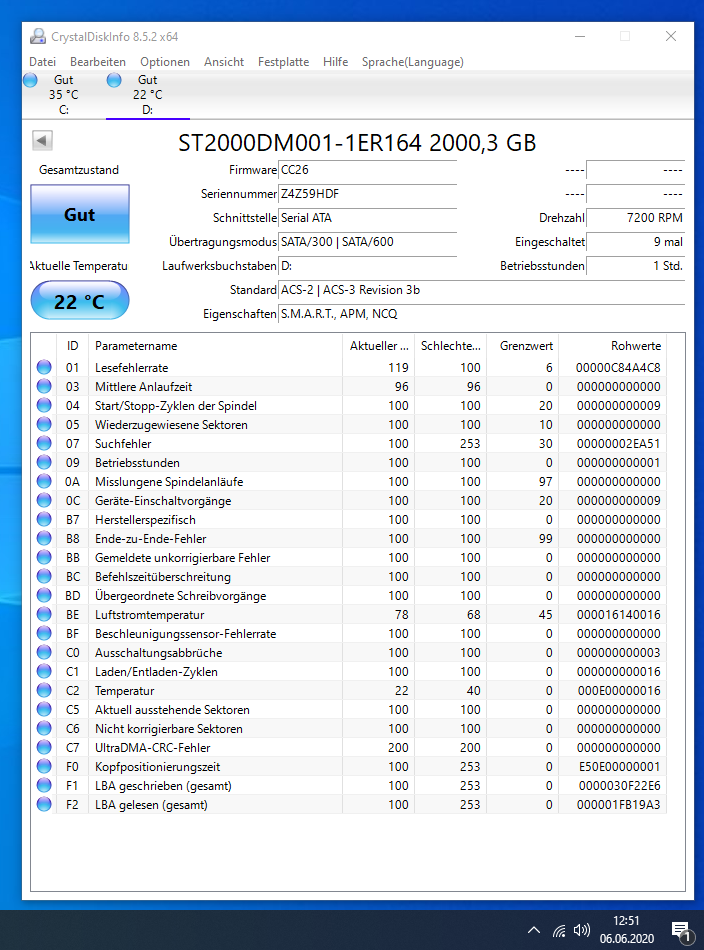Open the taskbar clock showing 12:51
The height and width of the screenshot is (950, 704).
626,929
